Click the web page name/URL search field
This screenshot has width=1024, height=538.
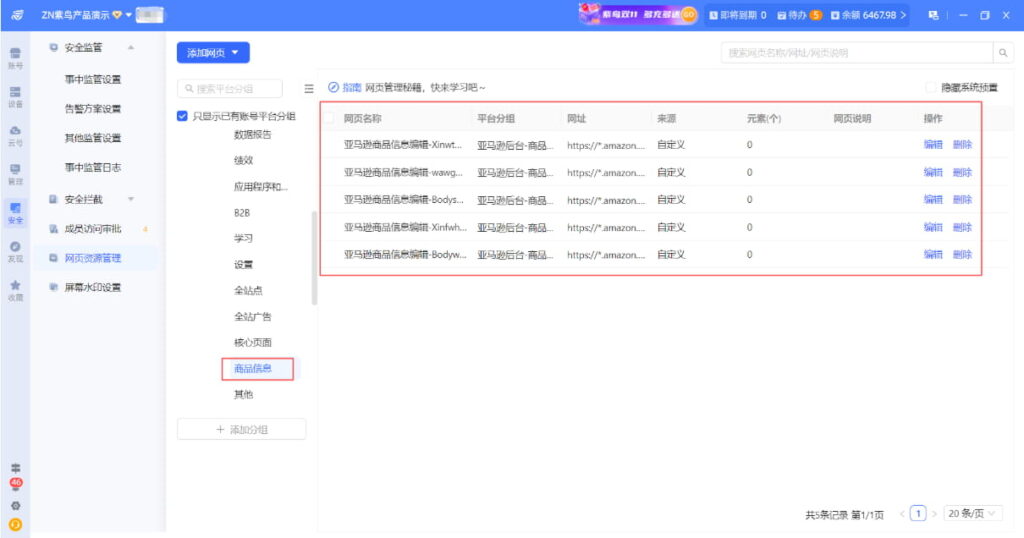point(857,53)
